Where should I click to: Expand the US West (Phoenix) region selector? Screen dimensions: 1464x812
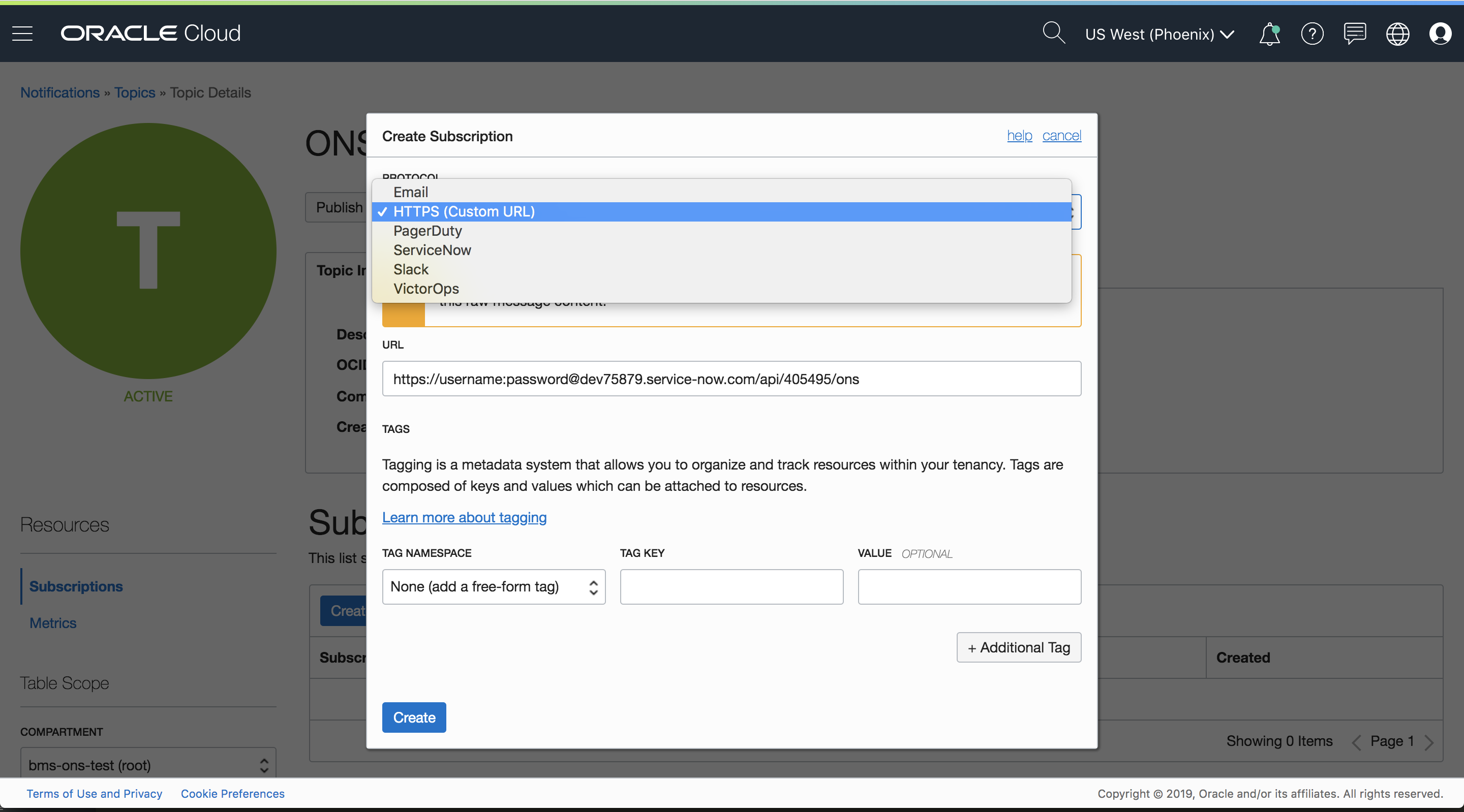click(1160, 34)
